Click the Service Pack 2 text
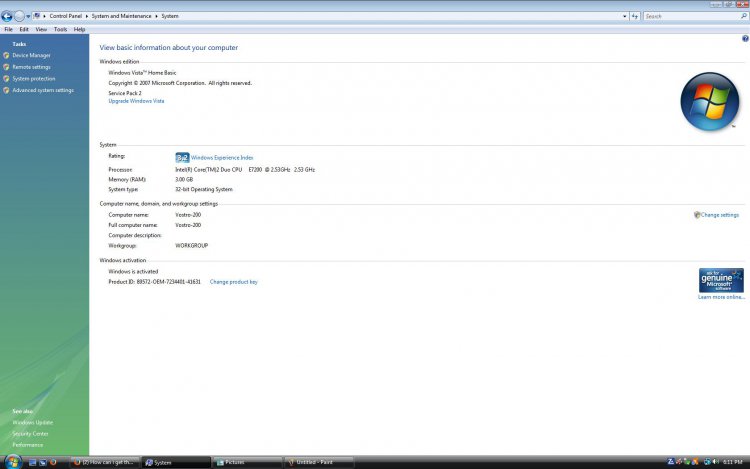Screen dimensions: 750x469 coord(125,93)
